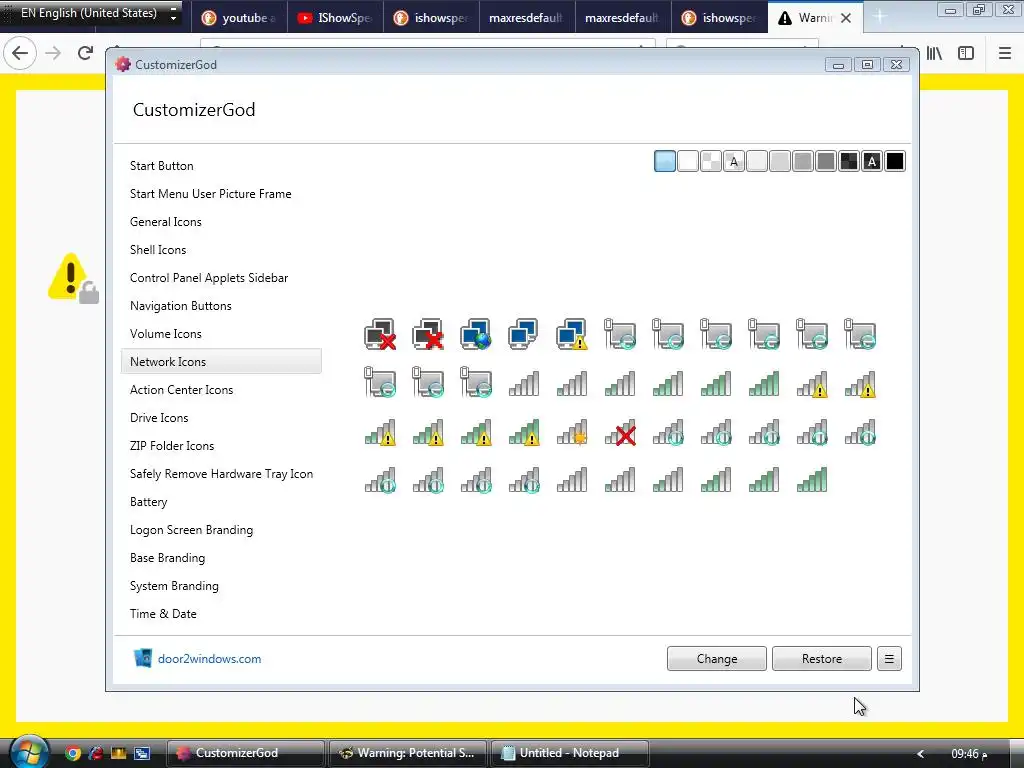Open the Windows Start orb

(29, 752)
